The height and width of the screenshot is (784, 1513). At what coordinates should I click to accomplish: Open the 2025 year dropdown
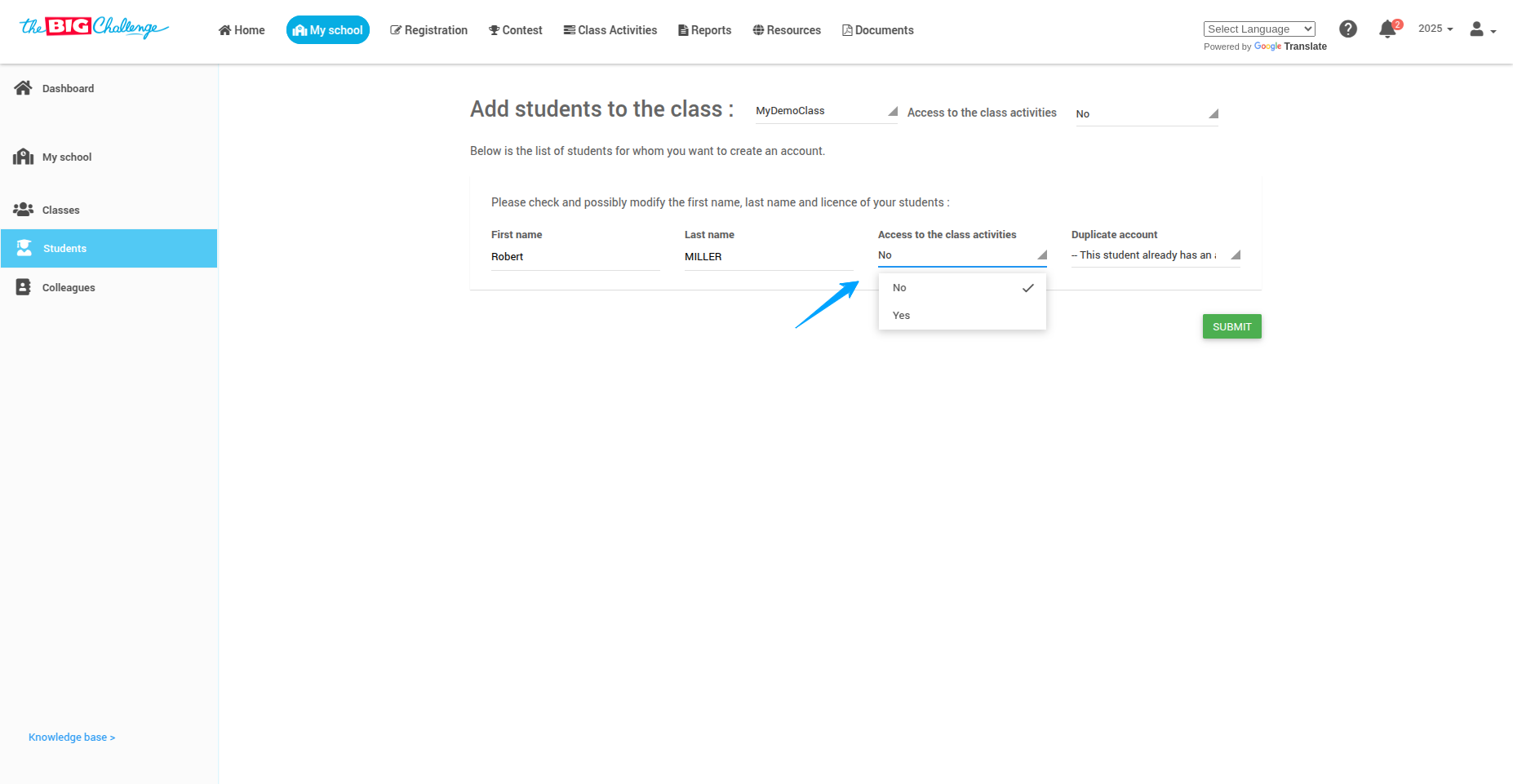(x=1435, y=29)
